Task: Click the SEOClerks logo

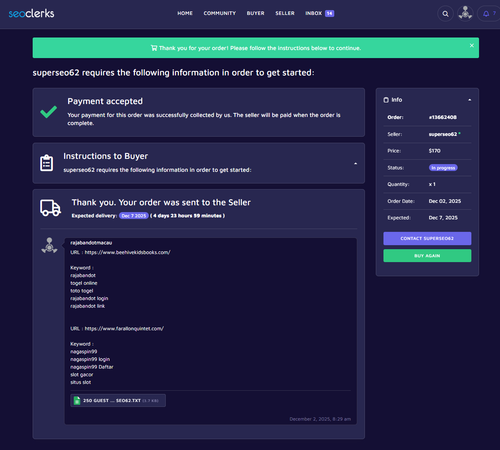Action: click(31, 13)
